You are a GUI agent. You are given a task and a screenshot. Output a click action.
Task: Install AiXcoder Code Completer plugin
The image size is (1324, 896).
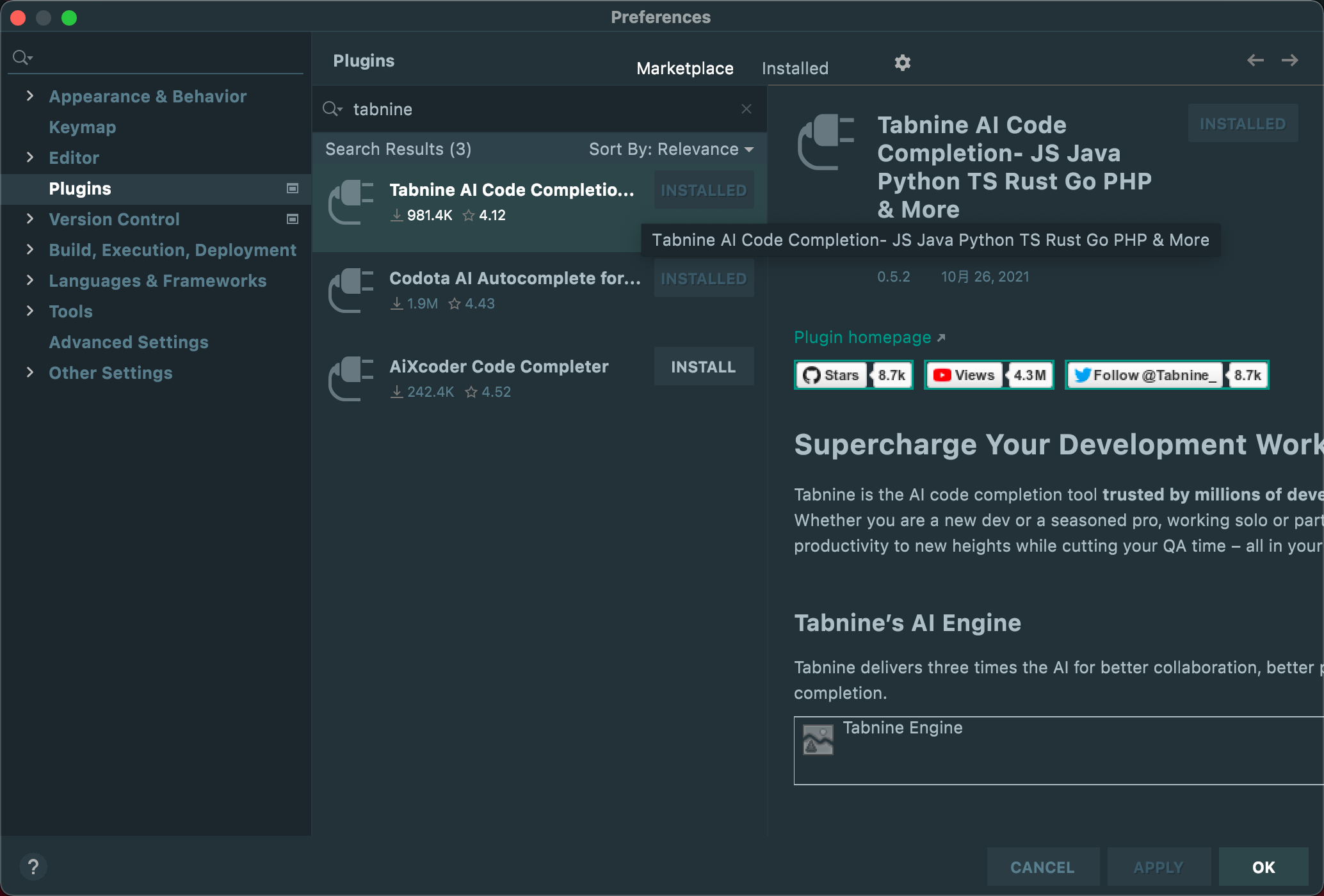point(703,367)
